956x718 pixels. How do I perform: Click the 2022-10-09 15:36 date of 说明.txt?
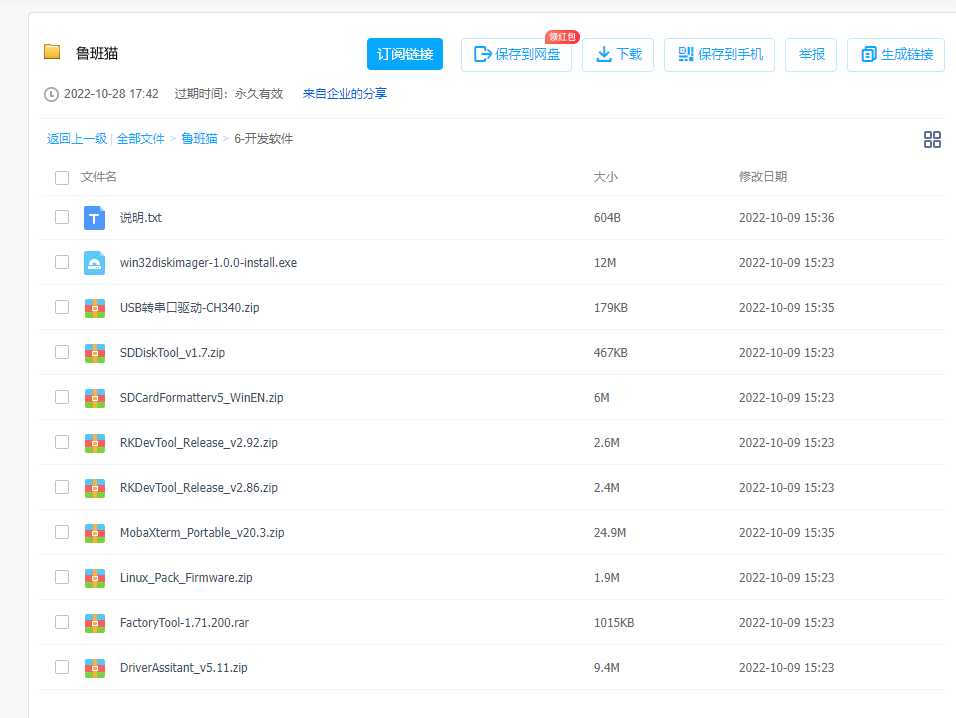tap(787, 218)
